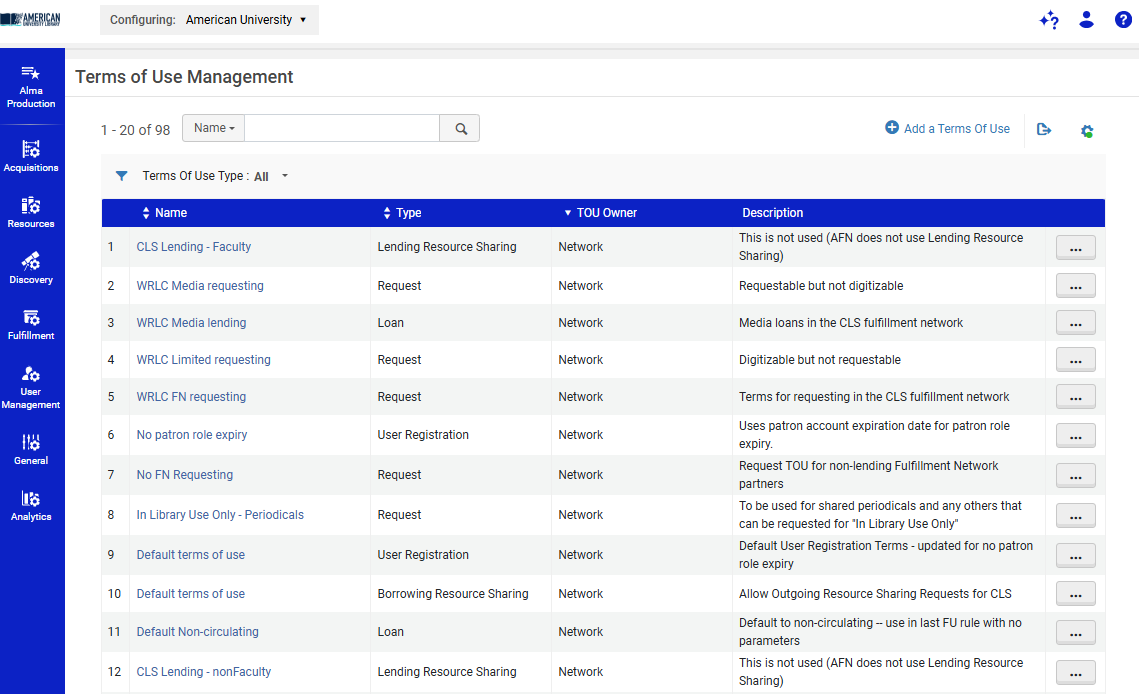
Task: Open the help question mark icon
Action: coord(1123,20)
